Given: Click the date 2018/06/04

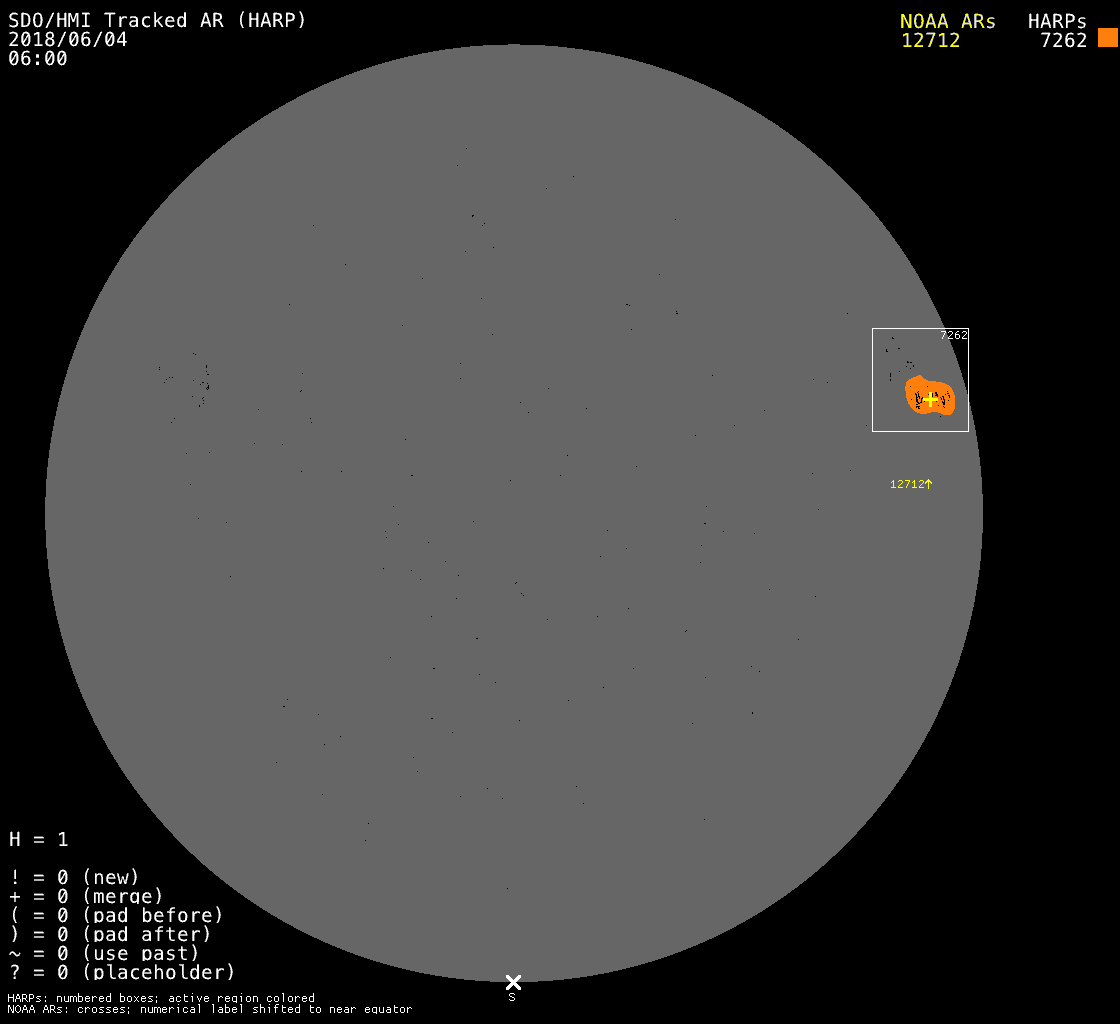Looking at the screenshot, I should click(68, 40).
